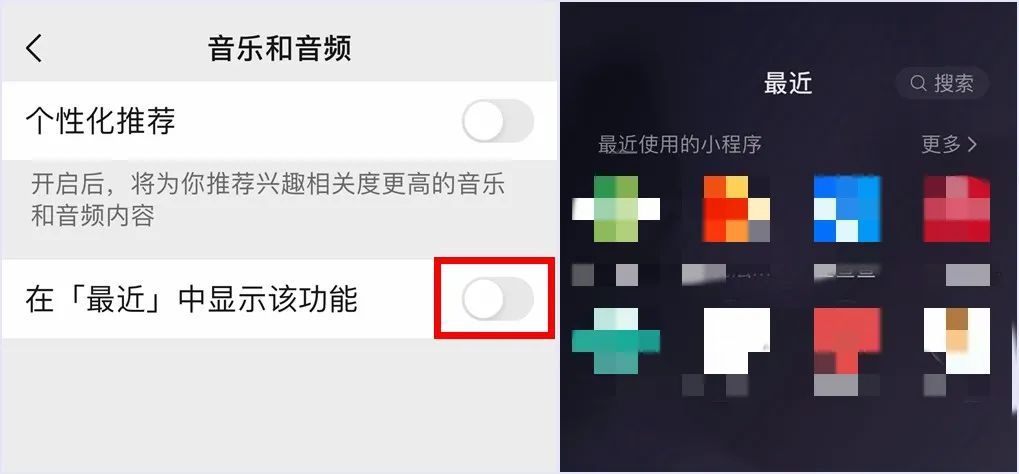Open the teal pixelated mini program icon

pos(615,341)
